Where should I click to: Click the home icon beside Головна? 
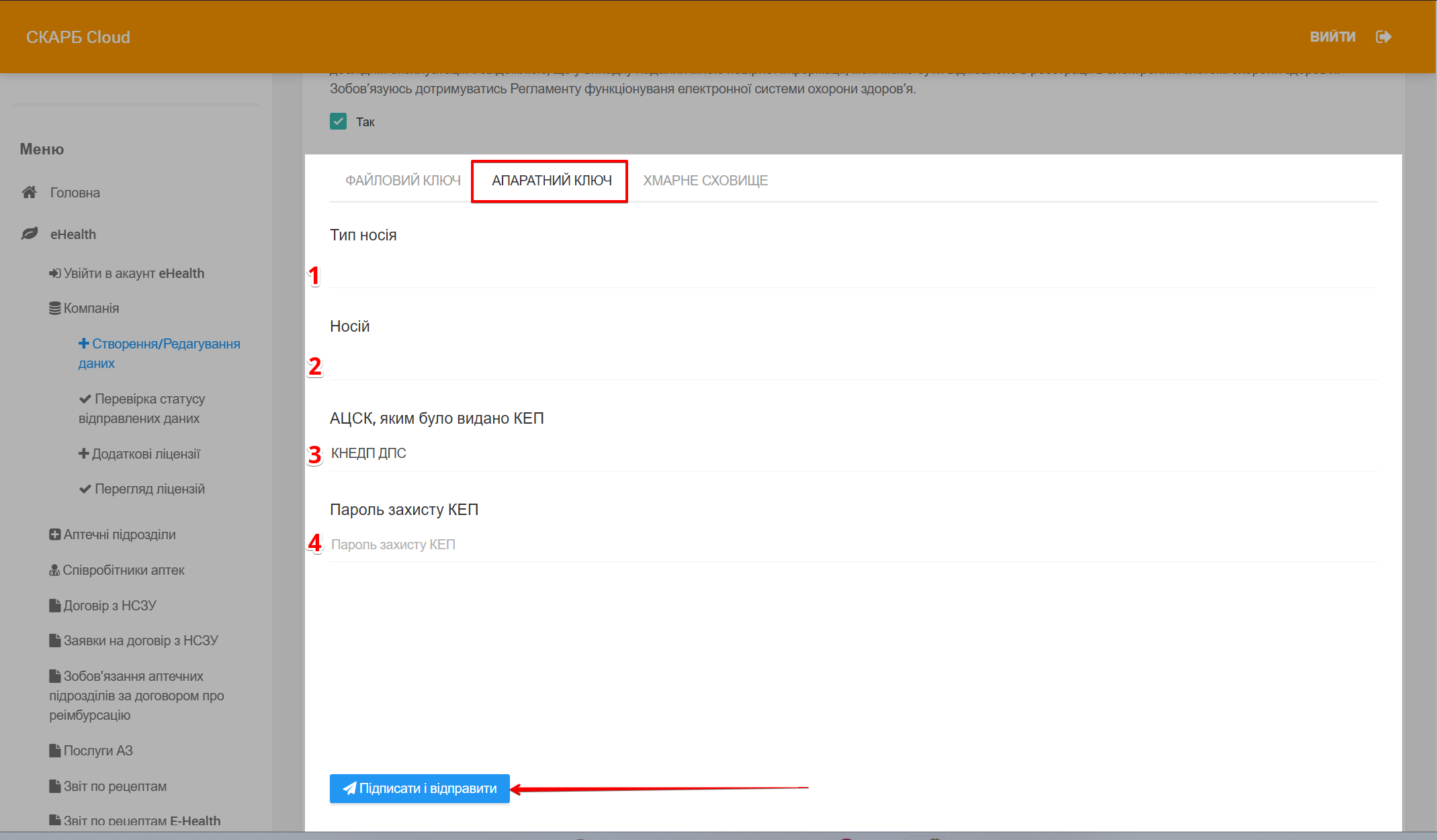point(29,193)
